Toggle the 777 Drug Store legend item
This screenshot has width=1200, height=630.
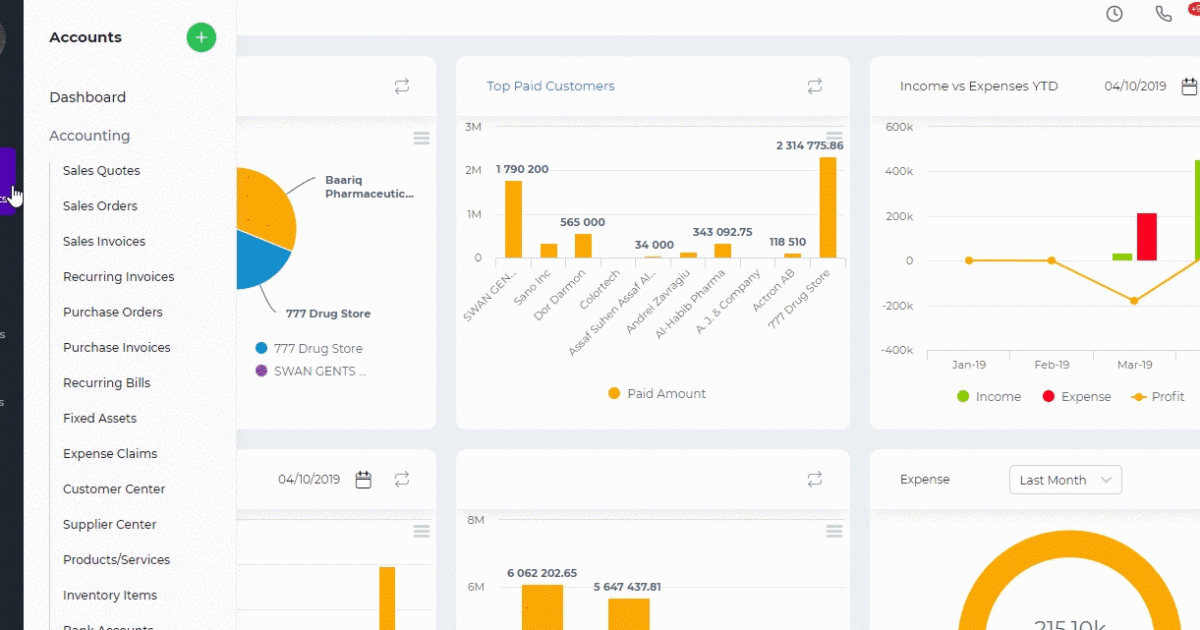pos(309,349)
